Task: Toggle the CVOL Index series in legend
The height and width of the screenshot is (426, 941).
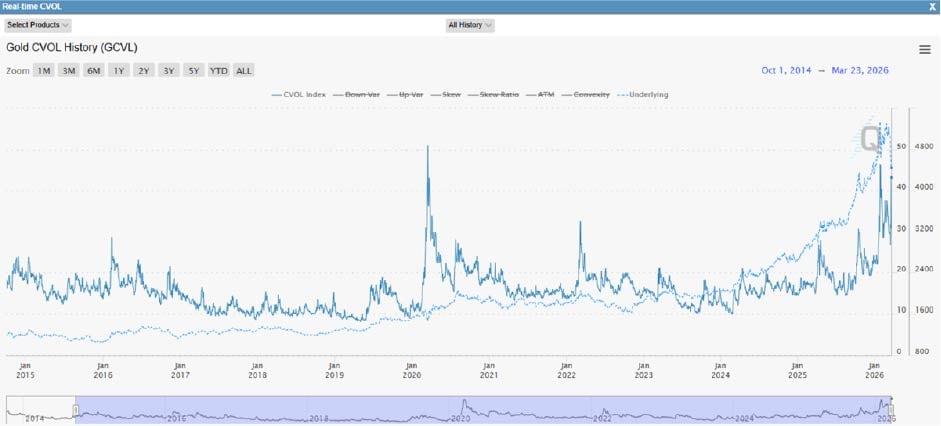Action: tap(300, 95)
